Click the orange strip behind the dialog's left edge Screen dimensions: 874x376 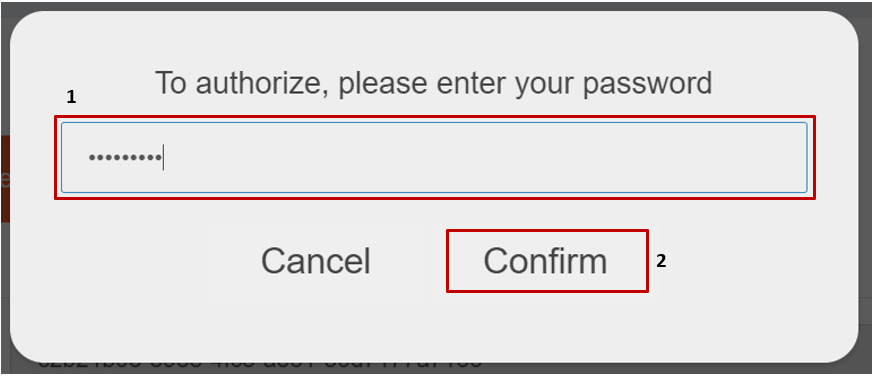(5, 179)
